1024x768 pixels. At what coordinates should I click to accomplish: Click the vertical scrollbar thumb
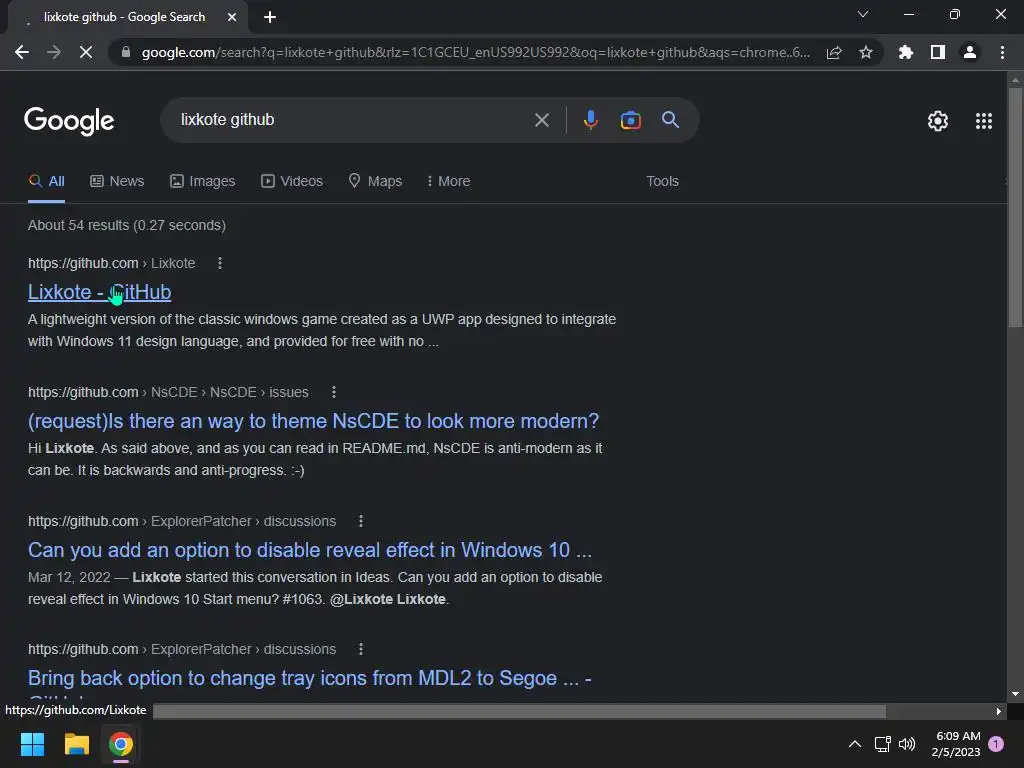(1015, 206)
